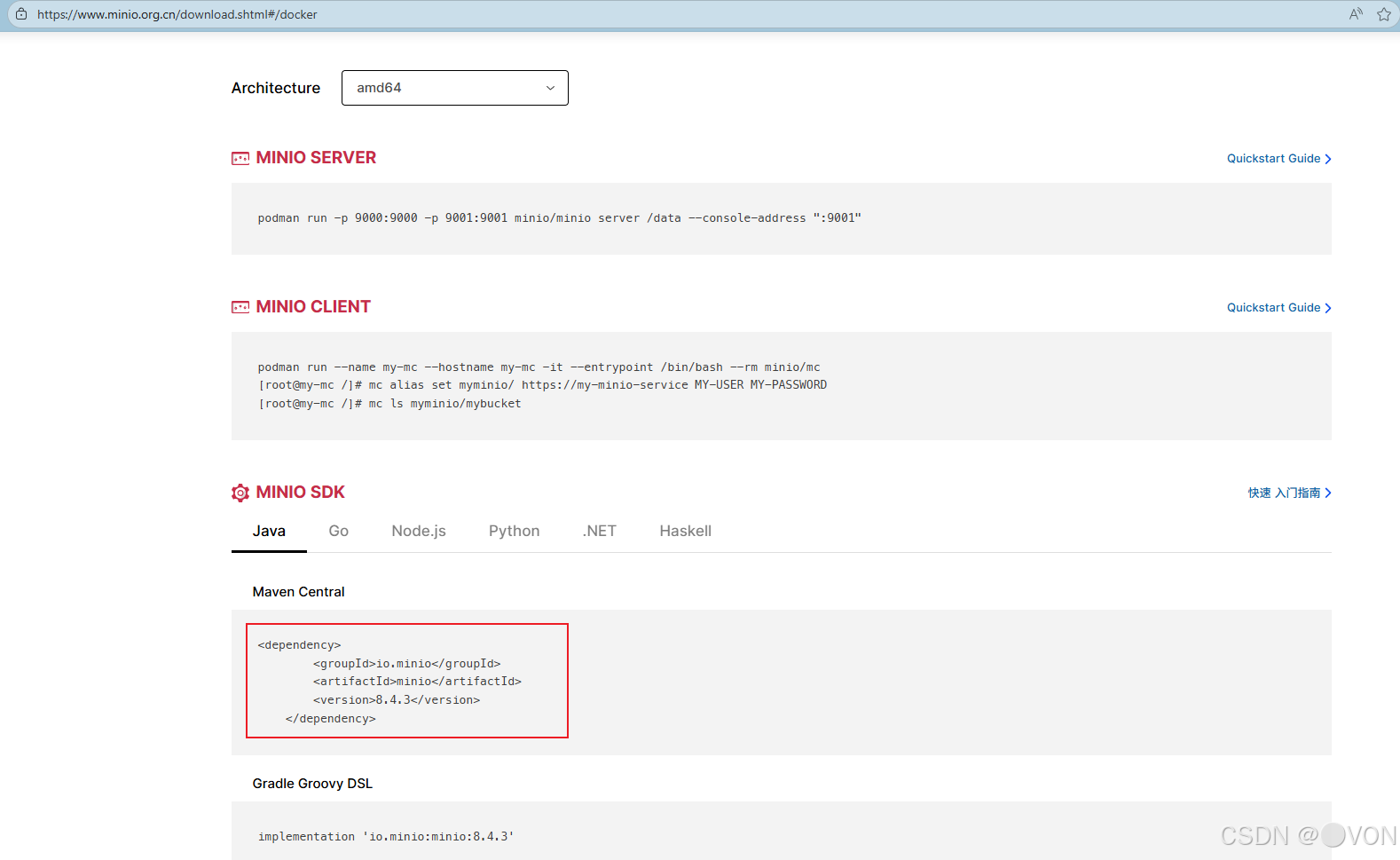Click the Read Aloud icon in address bar
The height and width of the screenshot is (860, 1400).
click(x=1356, y=14)
